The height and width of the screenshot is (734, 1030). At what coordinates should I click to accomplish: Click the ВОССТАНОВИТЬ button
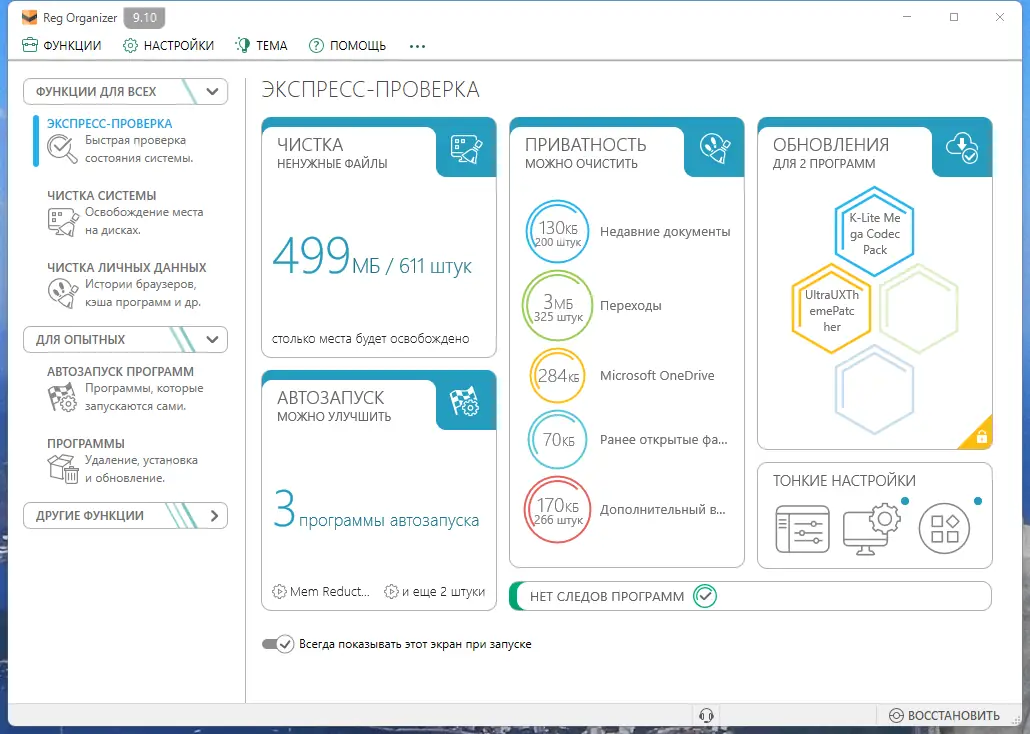[944, 716]
